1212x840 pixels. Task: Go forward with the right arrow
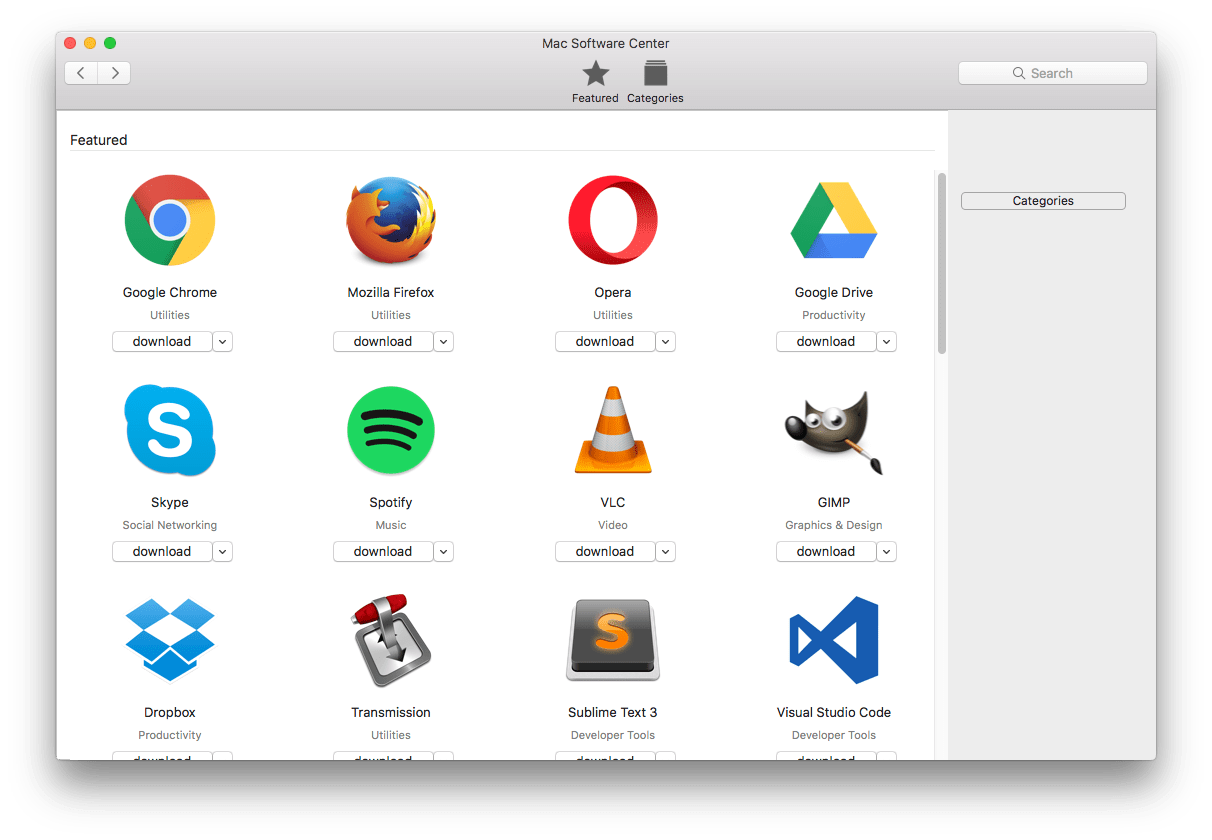pyautogui.click(x=115, y=73)
